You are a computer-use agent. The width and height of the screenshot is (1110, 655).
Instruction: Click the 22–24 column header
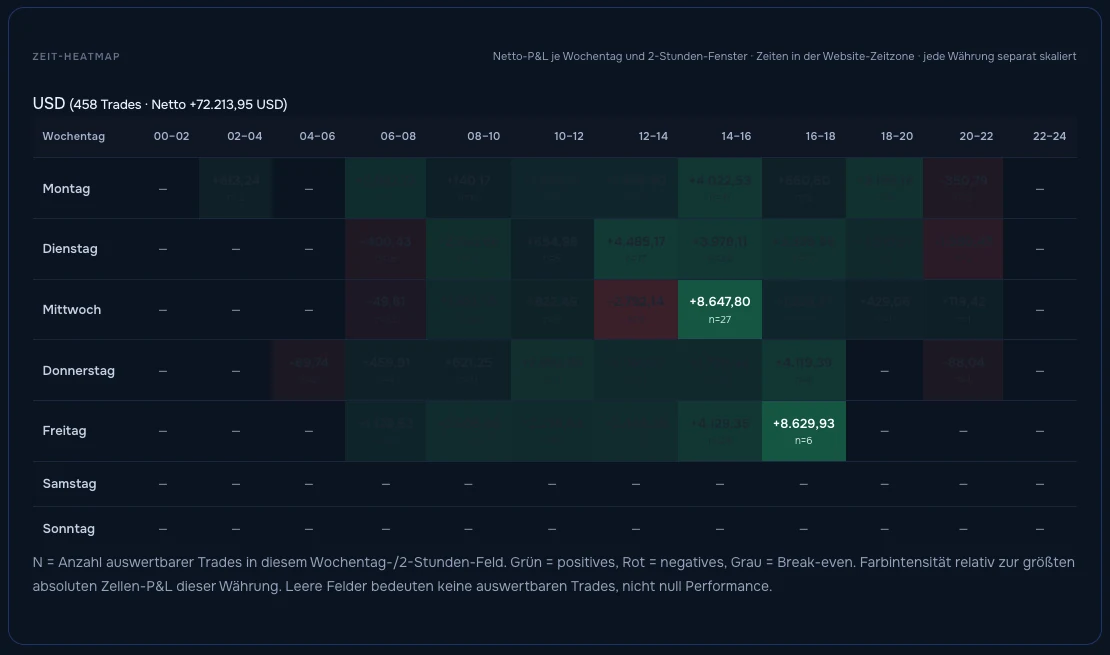[1049, 136]
